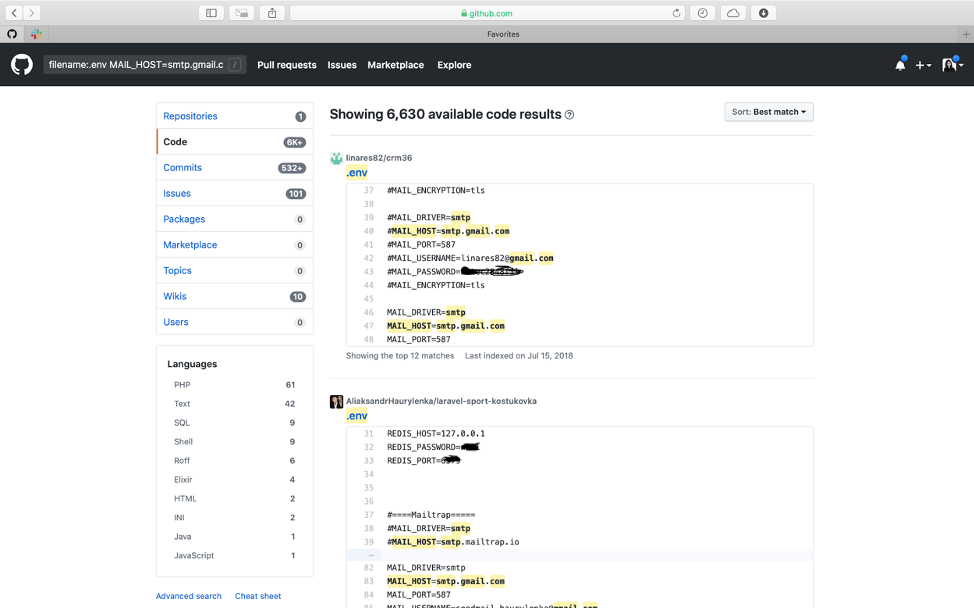Expand the plus create-new menu
This screenshot has width=974, height=608.
pos(922,65)
